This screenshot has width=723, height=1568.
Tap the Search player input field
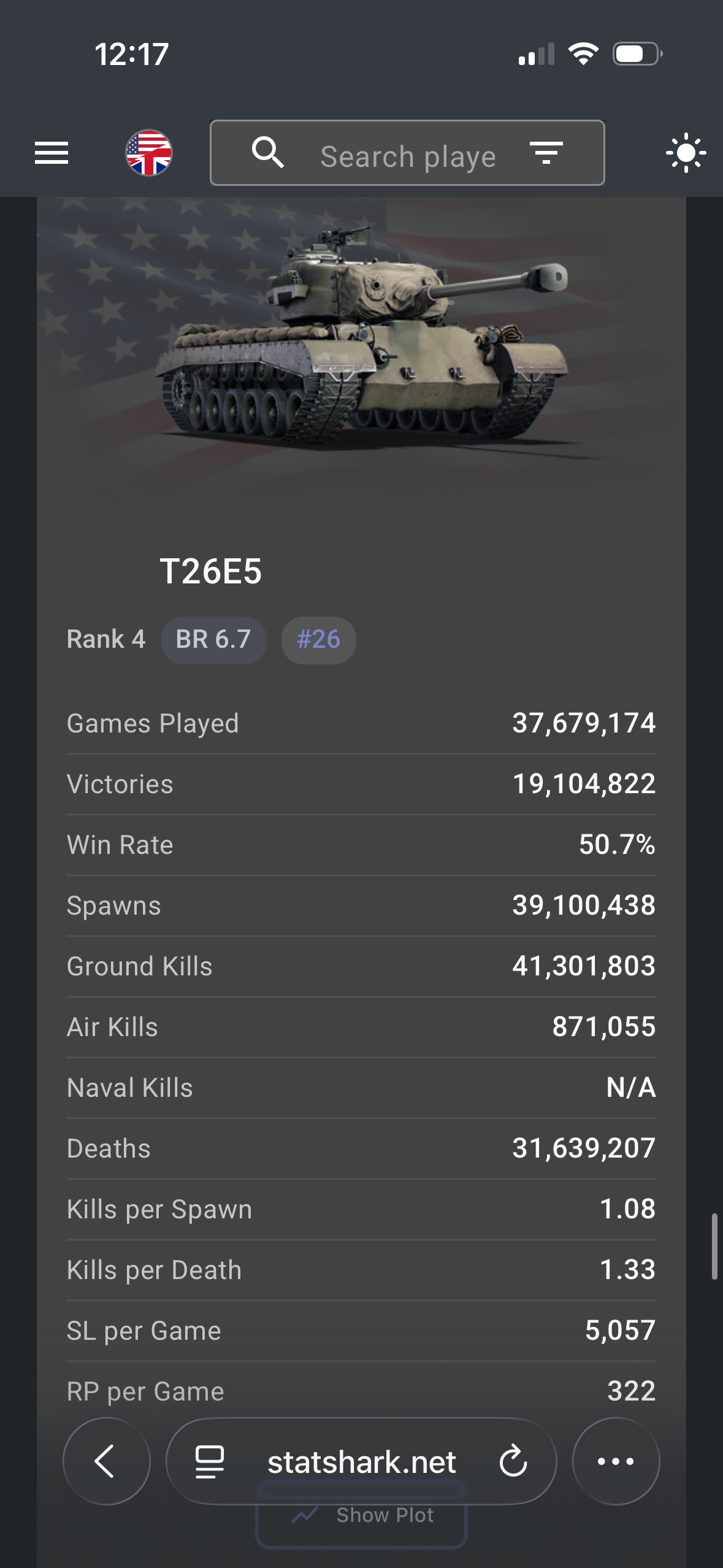tap(408, 156)
